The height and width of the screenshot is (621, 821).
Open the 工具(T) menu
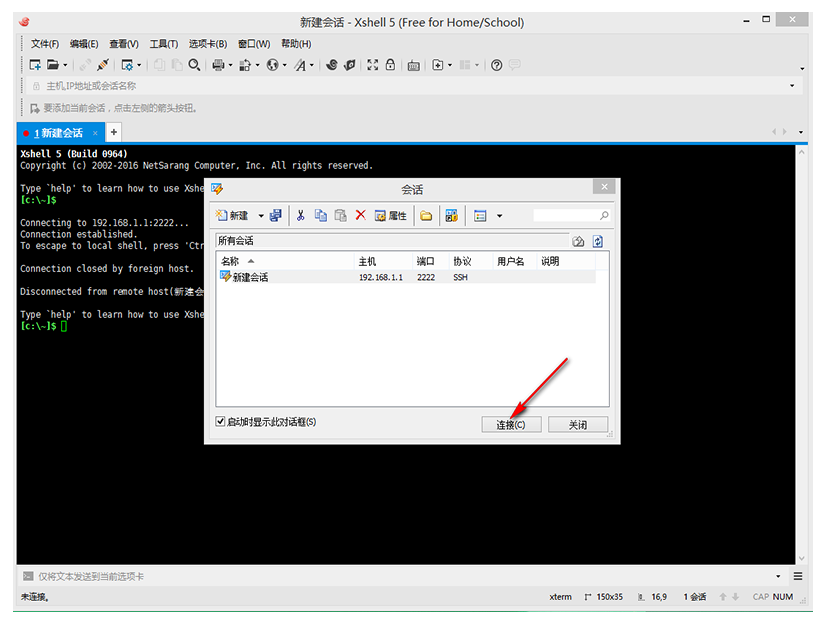click(163, 44)
